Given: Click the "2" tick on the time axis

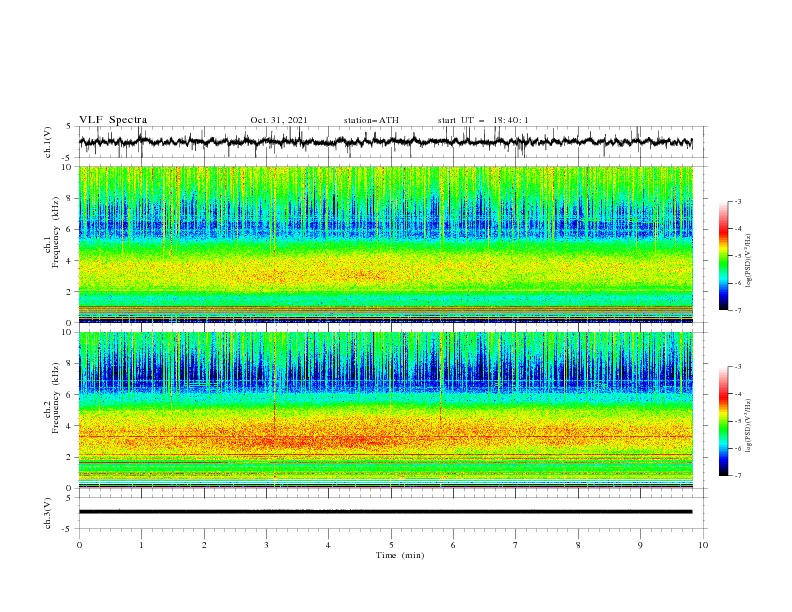Looking at the screenshot, I should click(204, 545).
